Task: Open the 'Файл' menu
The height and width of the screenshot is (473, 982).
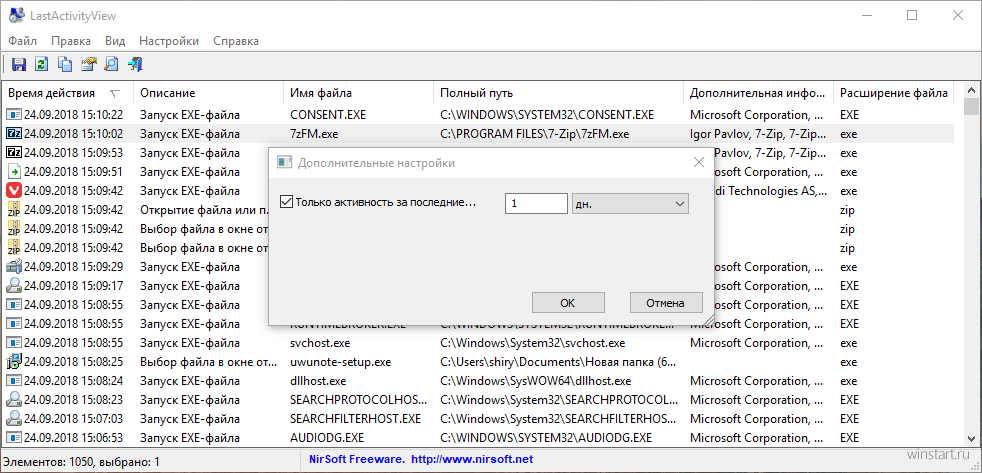Action: point(22,41)
